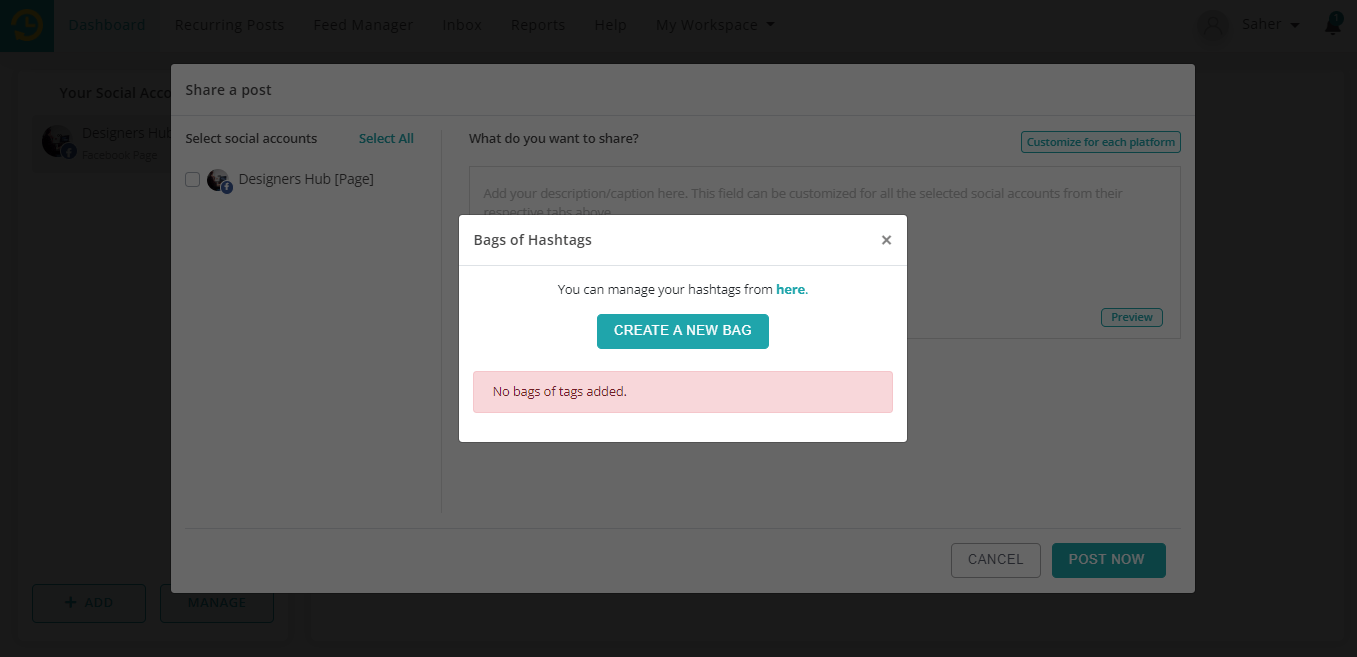Click the user profile avatar icon

click(1212, 24)
